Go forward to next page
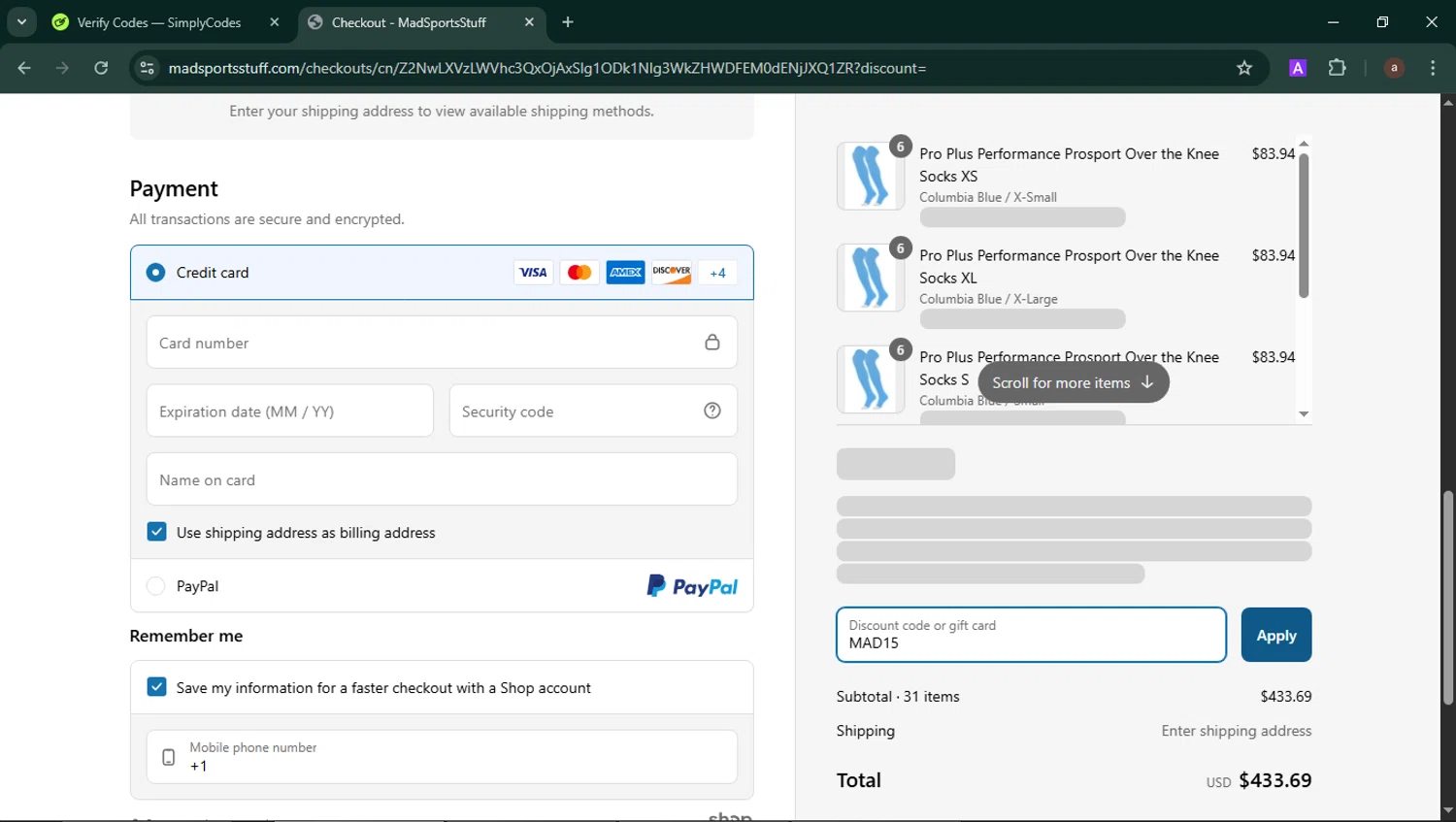Screen dimensions: 1456x822 point(62,68)
